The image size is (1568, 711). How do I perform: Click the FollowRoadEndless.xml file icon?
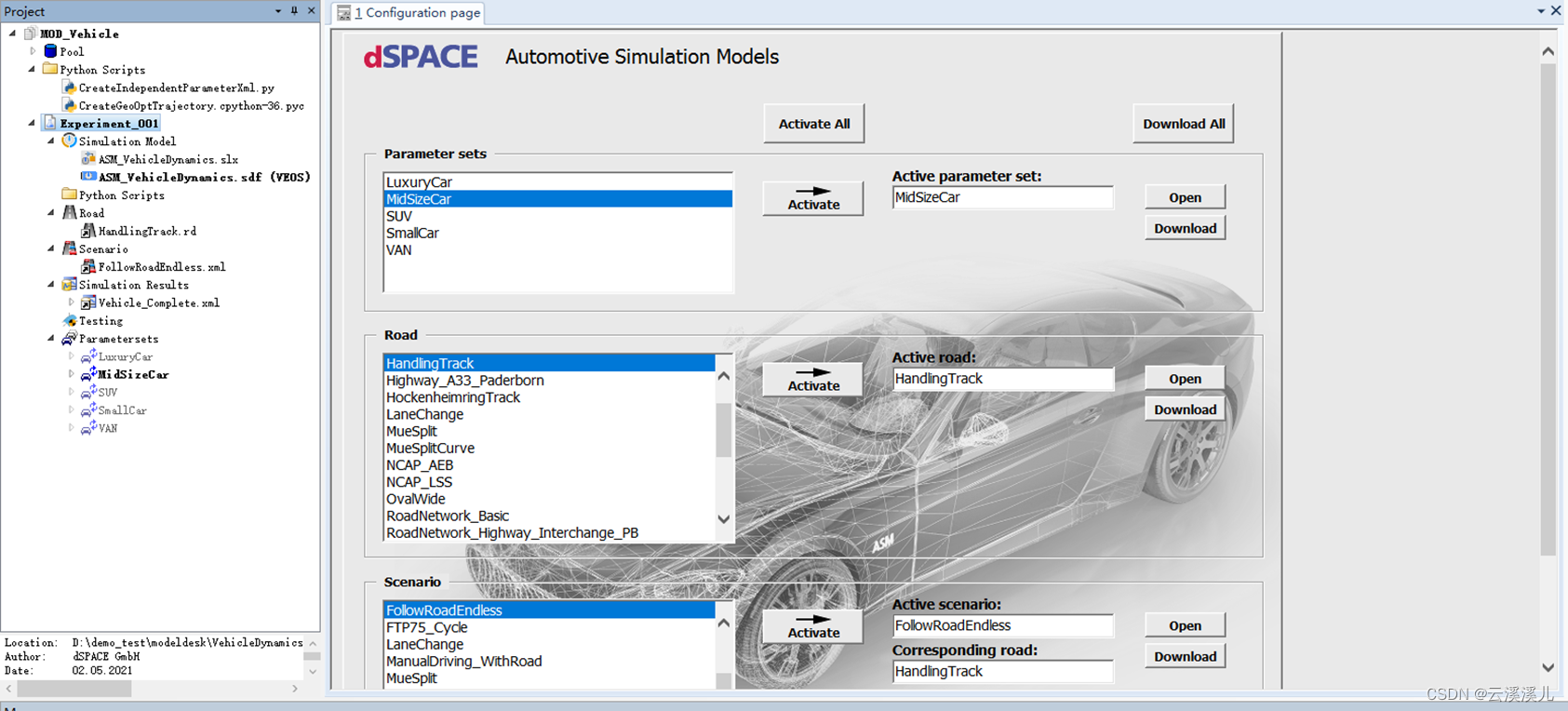coord(88,266)
